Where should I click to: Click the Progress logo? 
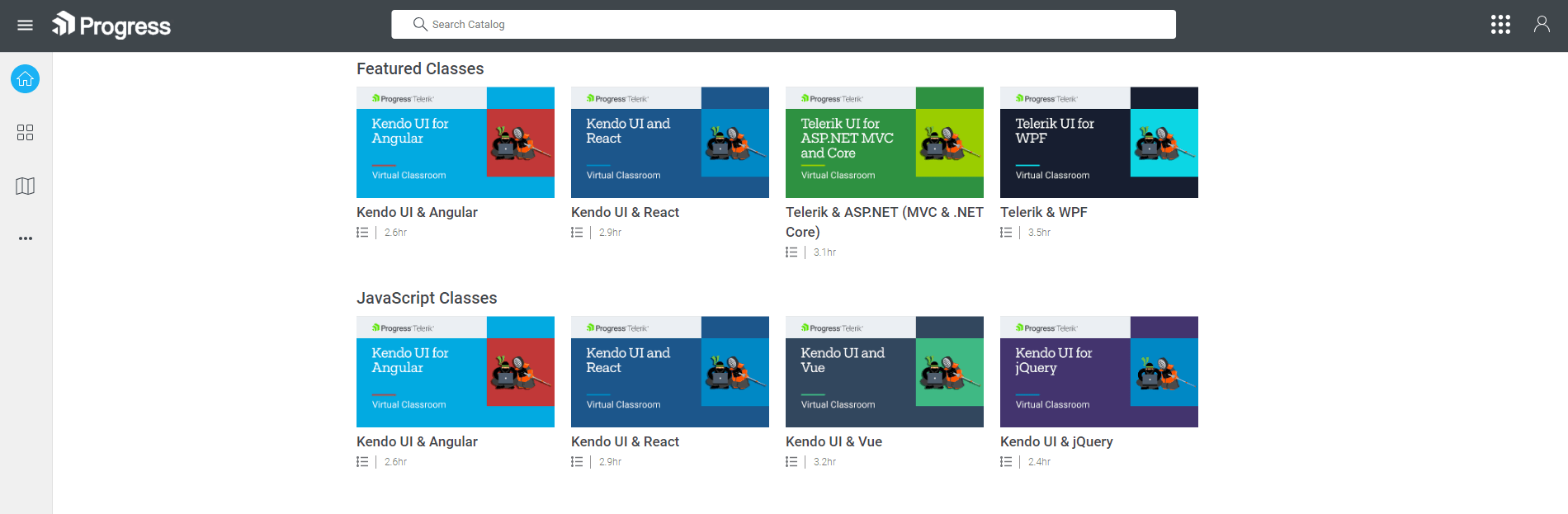coord(111,25)
